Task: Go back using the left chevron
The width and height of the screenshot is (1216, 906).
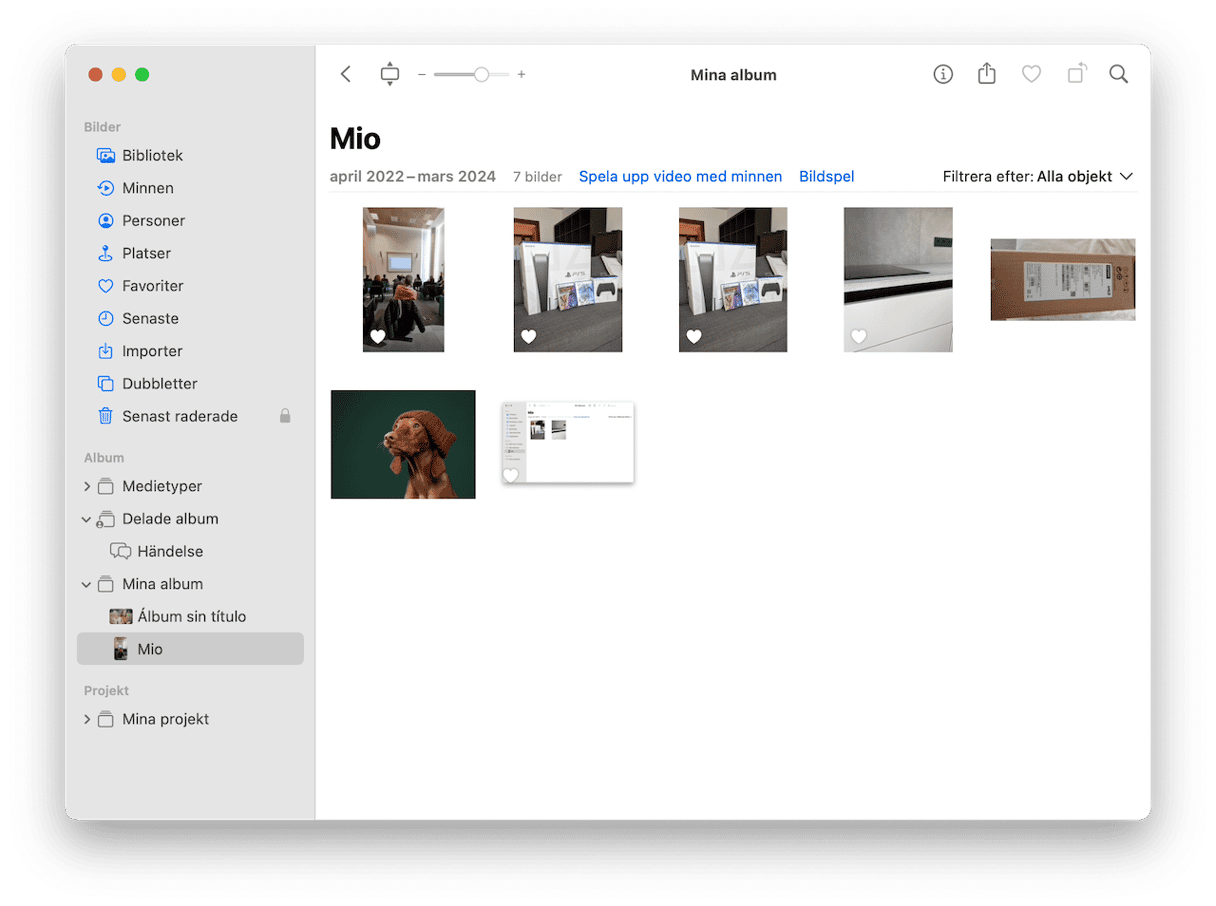Action: (x=346, y=74)
